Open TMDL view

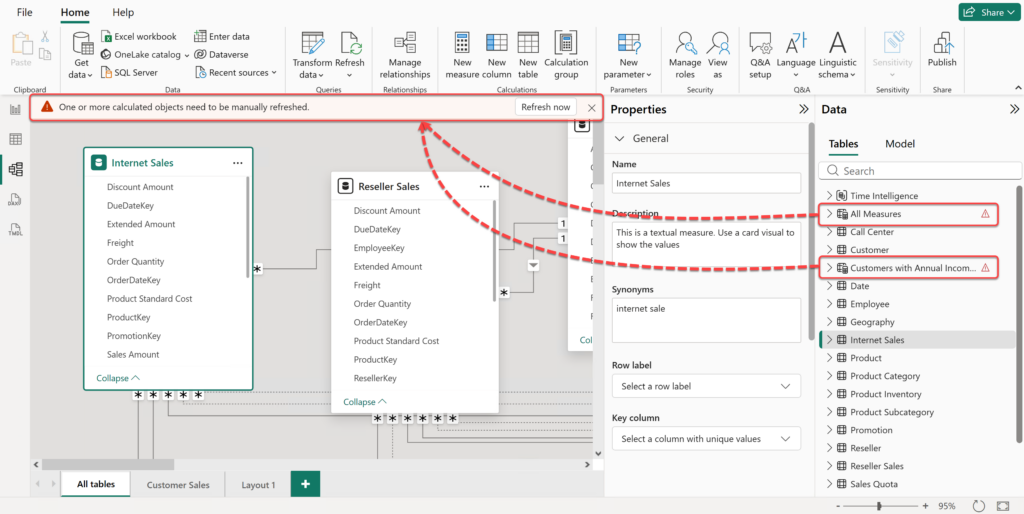coord(15,229)
